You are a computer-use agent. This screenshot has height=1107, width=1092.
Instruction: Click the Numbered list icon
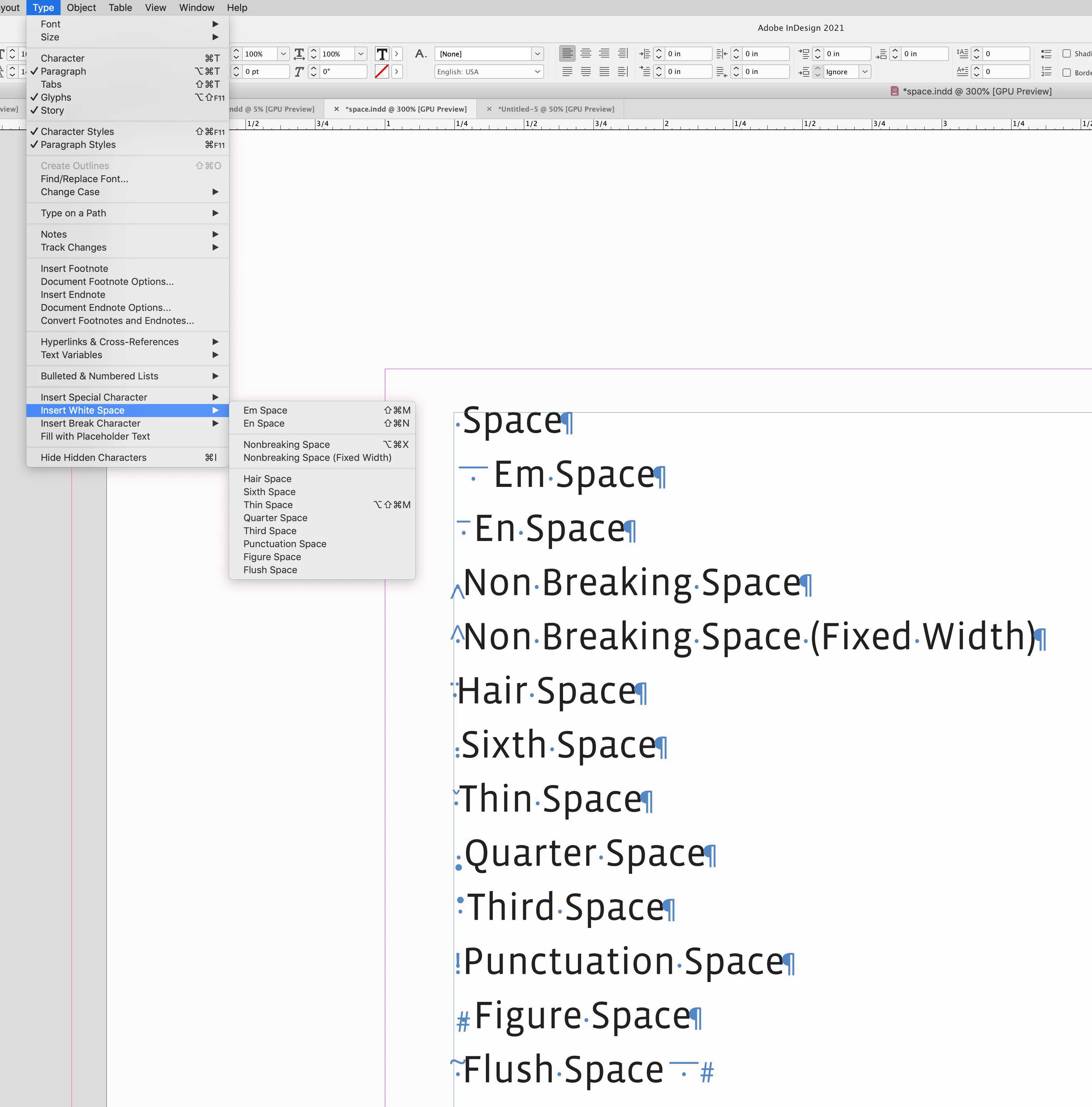1046,72
